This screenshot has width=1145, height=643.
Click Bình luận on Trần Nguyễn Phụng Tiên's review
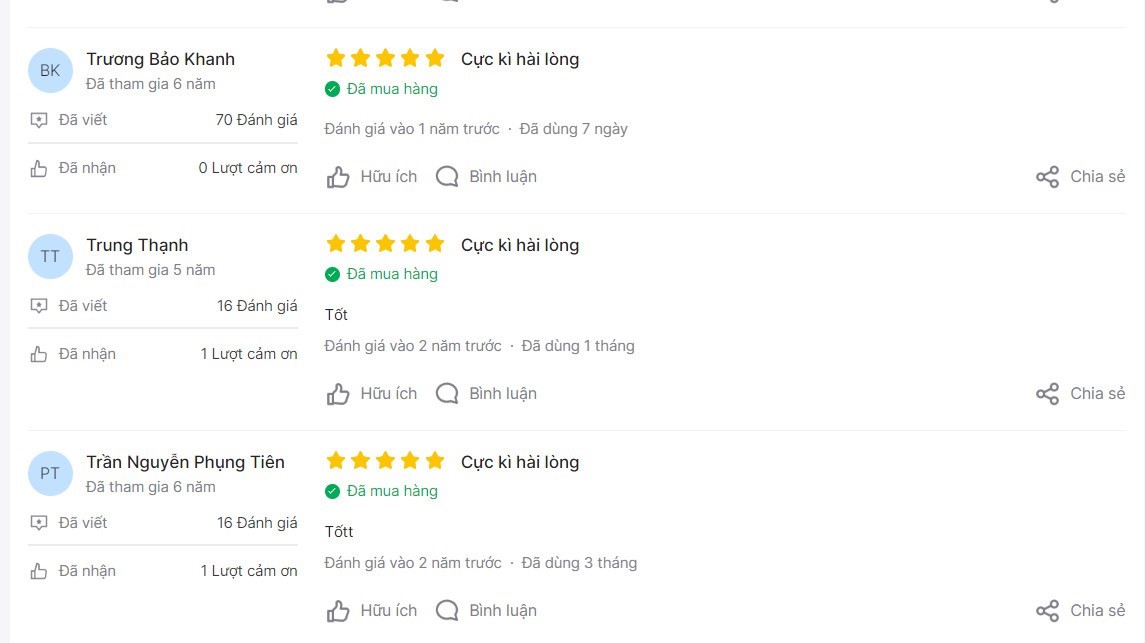point(502,610)
